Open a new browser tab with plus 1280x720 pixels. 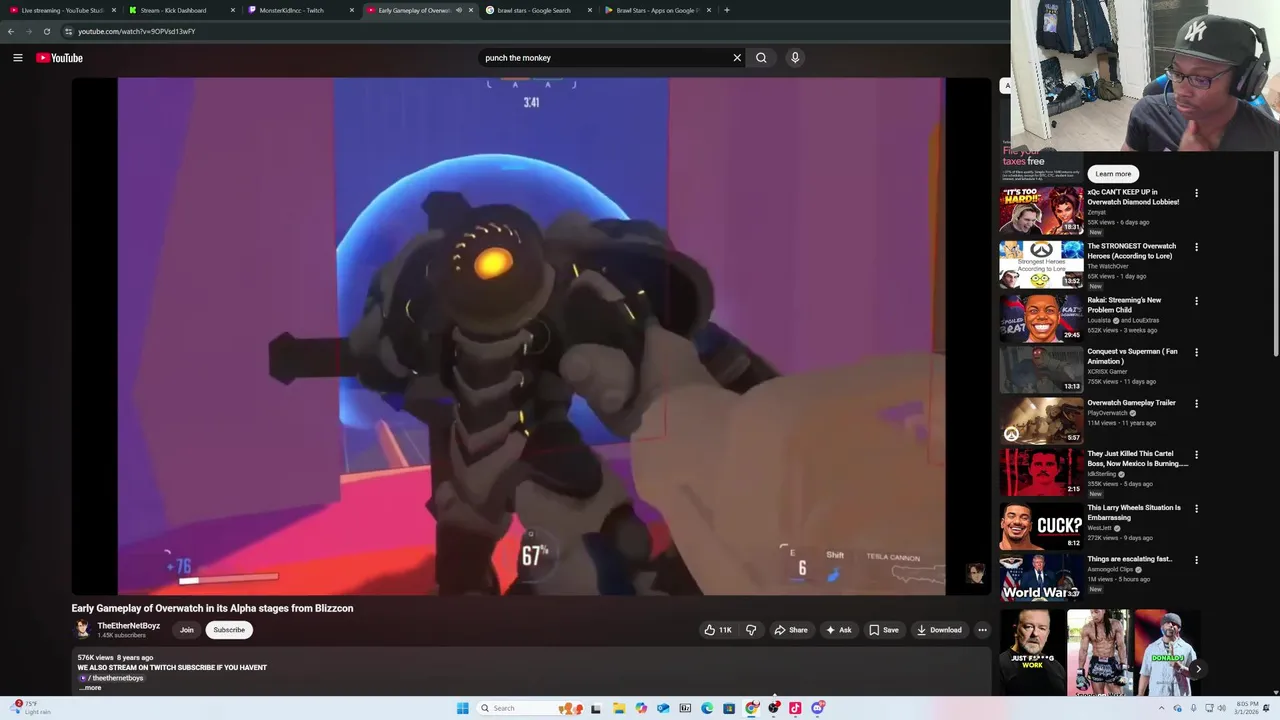726,10
